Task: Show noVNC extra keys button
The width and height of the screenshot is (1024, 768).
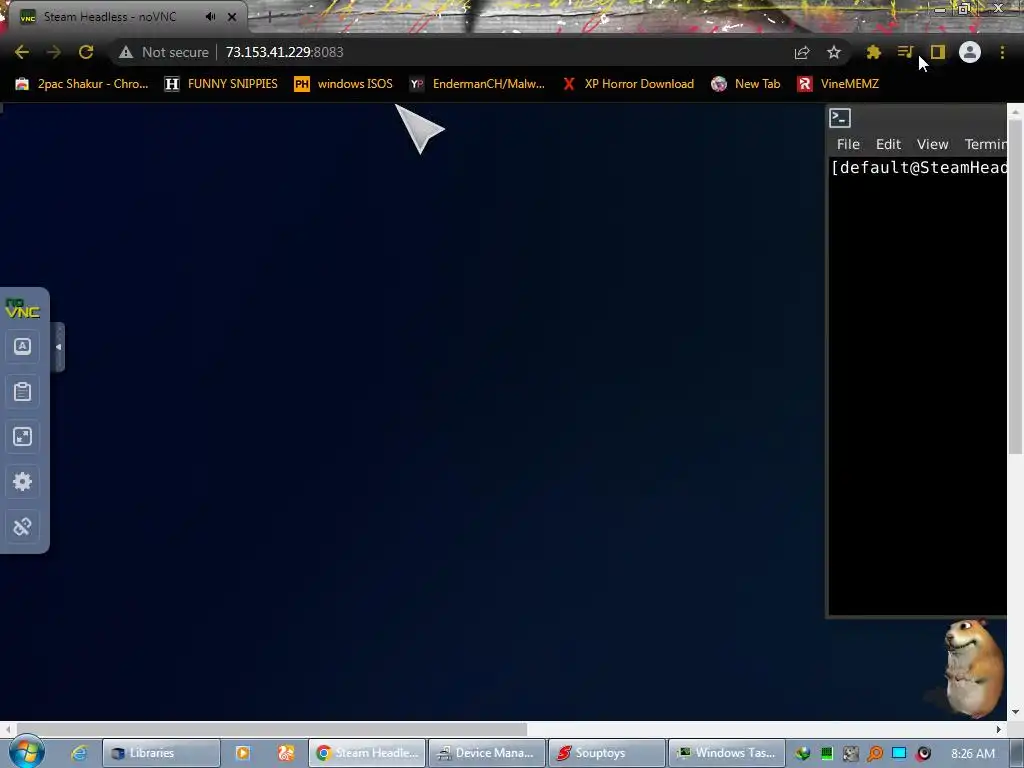Action: tap(22, 346)
